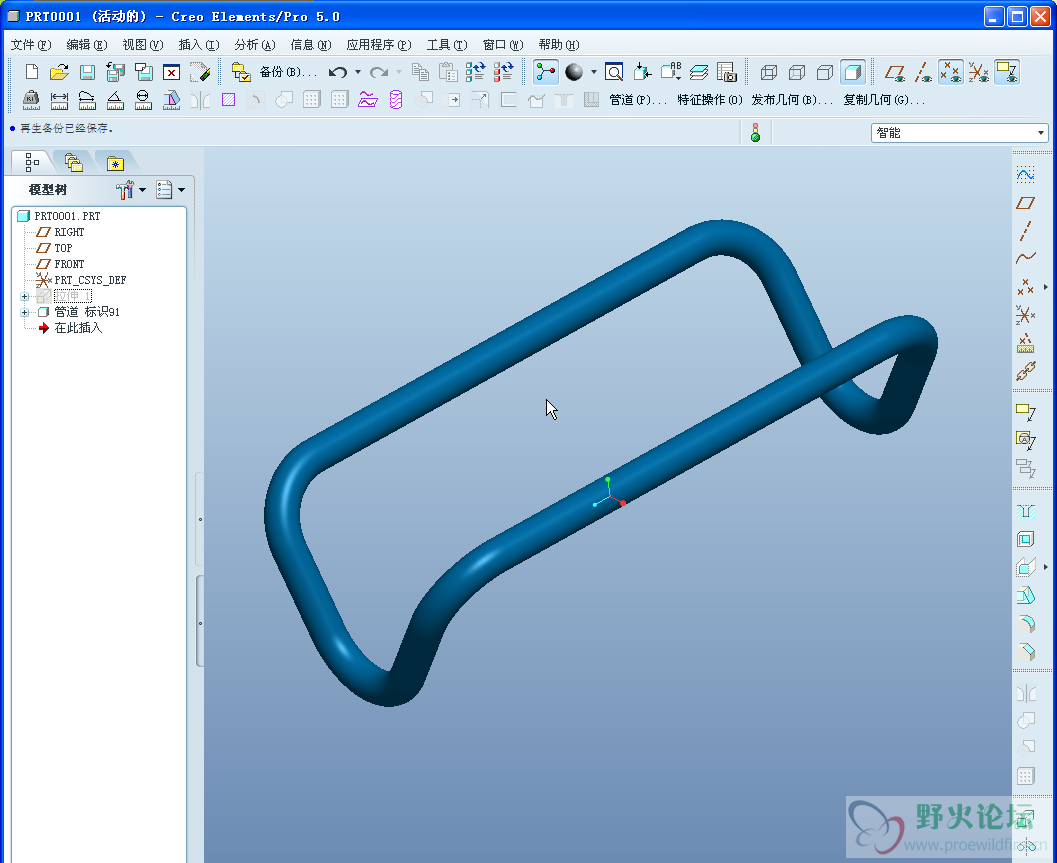
Task: Switch to the folder browser navigator tab
Action: (73, 162)
